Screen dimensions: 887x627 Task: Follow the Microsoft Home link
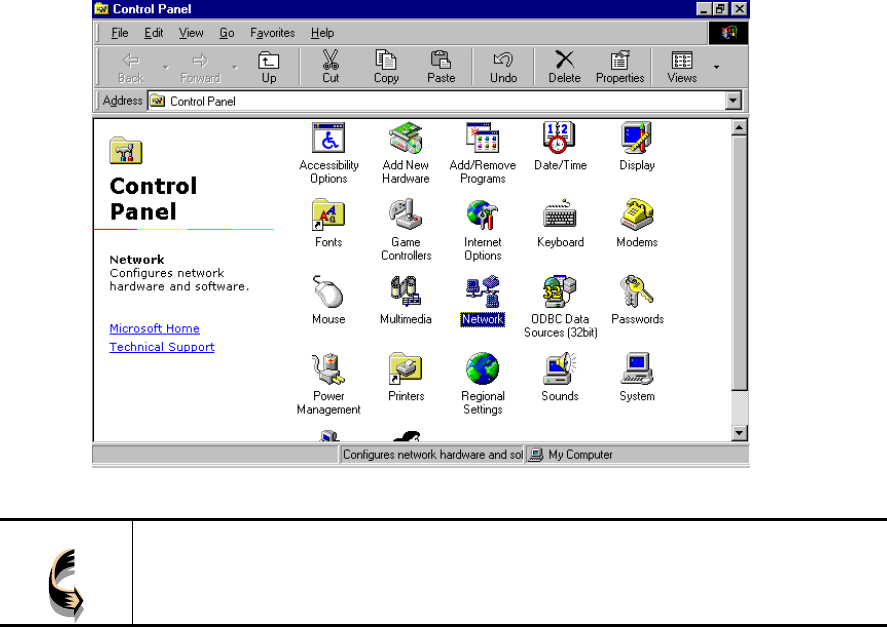(x=154, y=328)
